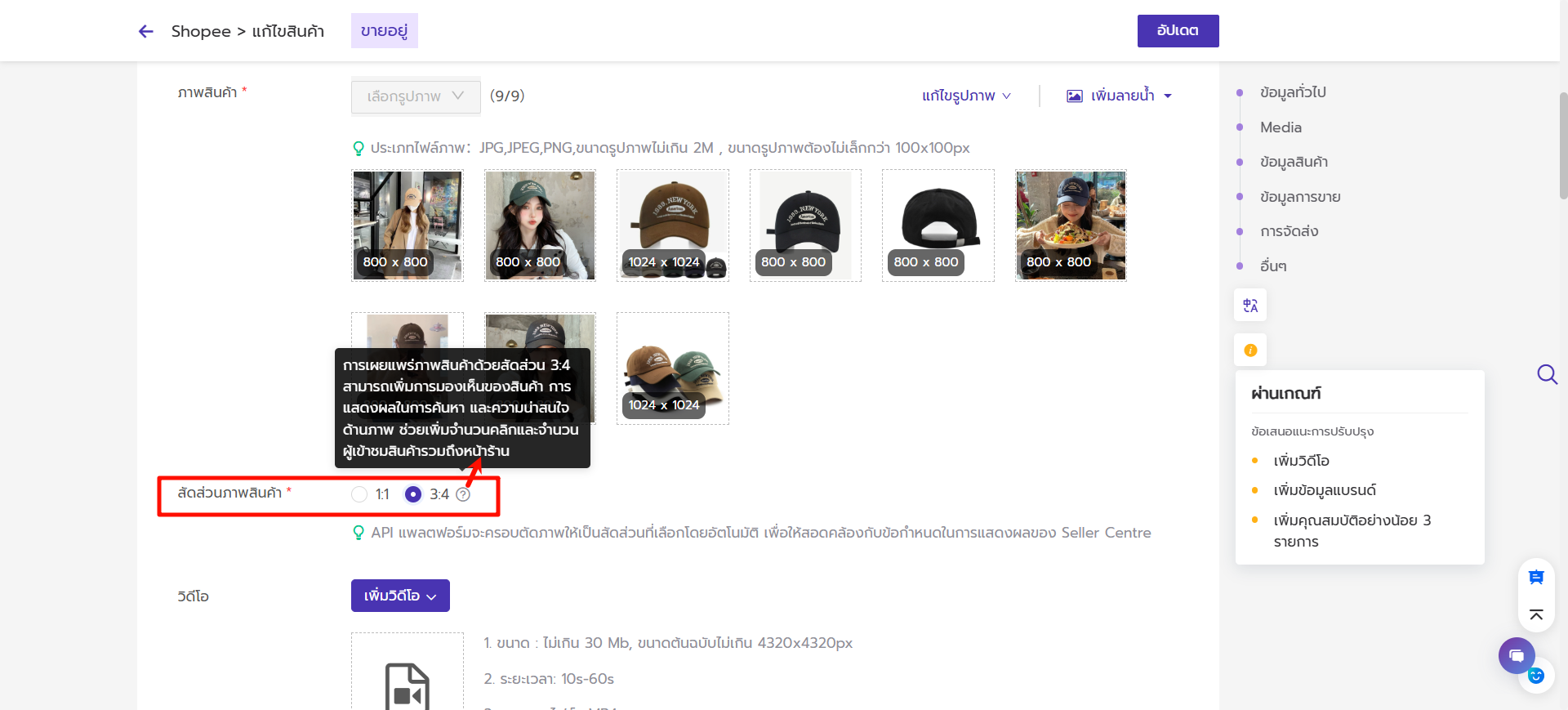
Task: Click the ขายอยู่ status tag
Action: (x=385, y=31)
